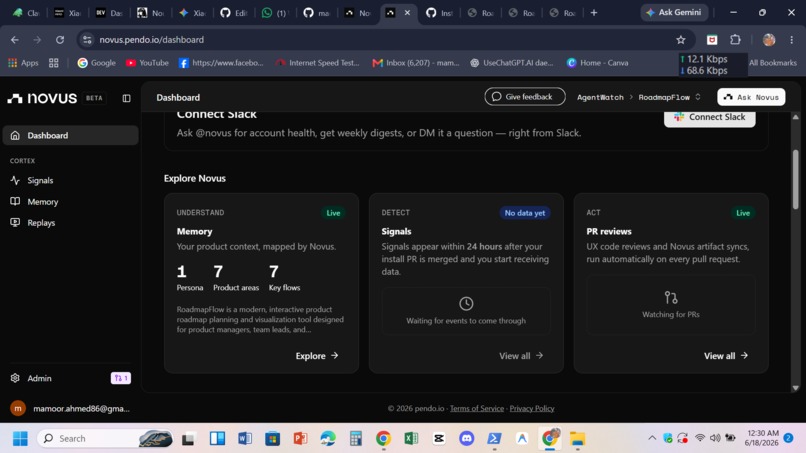Open PowerPoint from the taskbar
Viewport: 806px width, 453px height.
[x=300, y=439]
